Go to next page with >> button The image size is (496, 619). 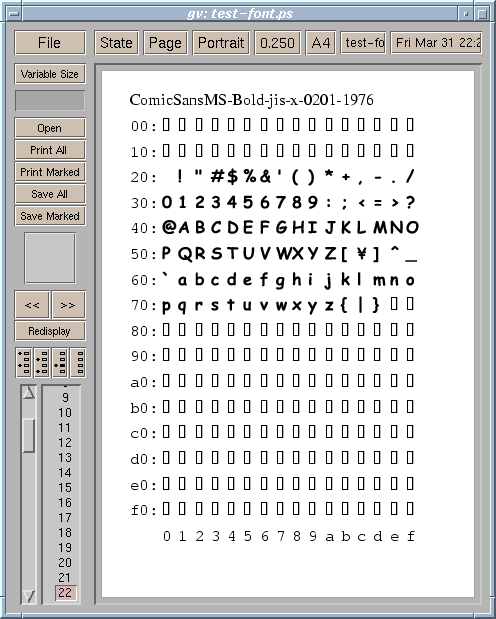[x=68, y=305]
